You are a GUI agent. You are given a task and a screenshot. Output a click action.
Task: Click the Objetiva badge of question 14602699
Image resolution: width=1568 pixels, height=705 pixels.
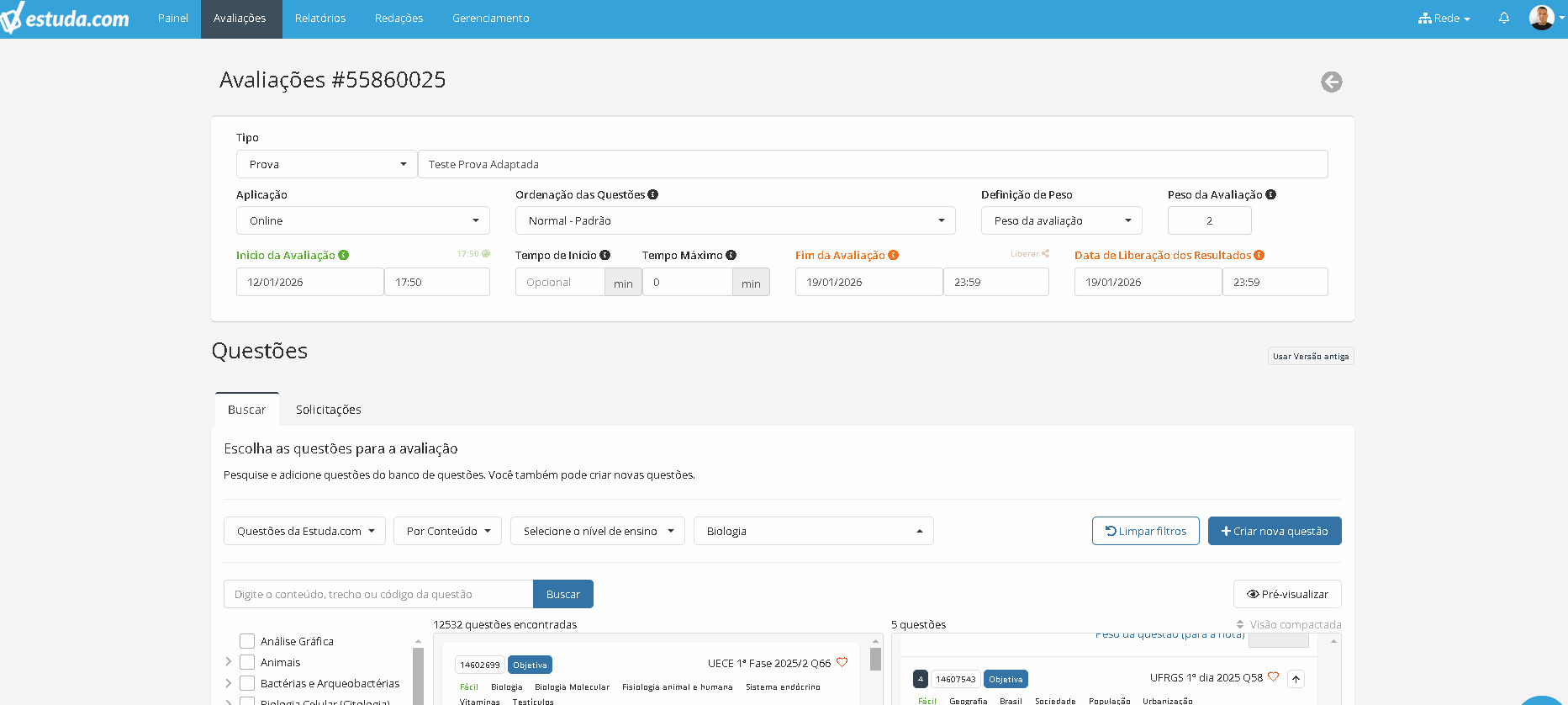(x=530, y=665)
